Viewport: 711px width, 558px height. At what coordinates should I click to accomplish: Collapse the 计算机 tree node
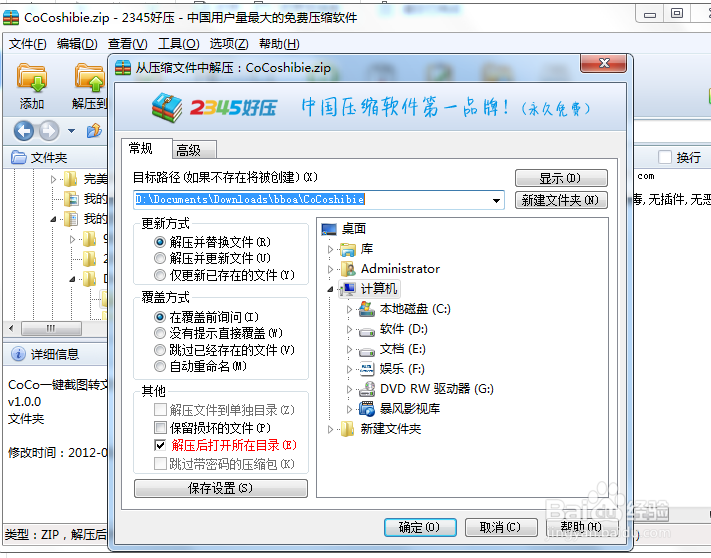tap(330, 289)
